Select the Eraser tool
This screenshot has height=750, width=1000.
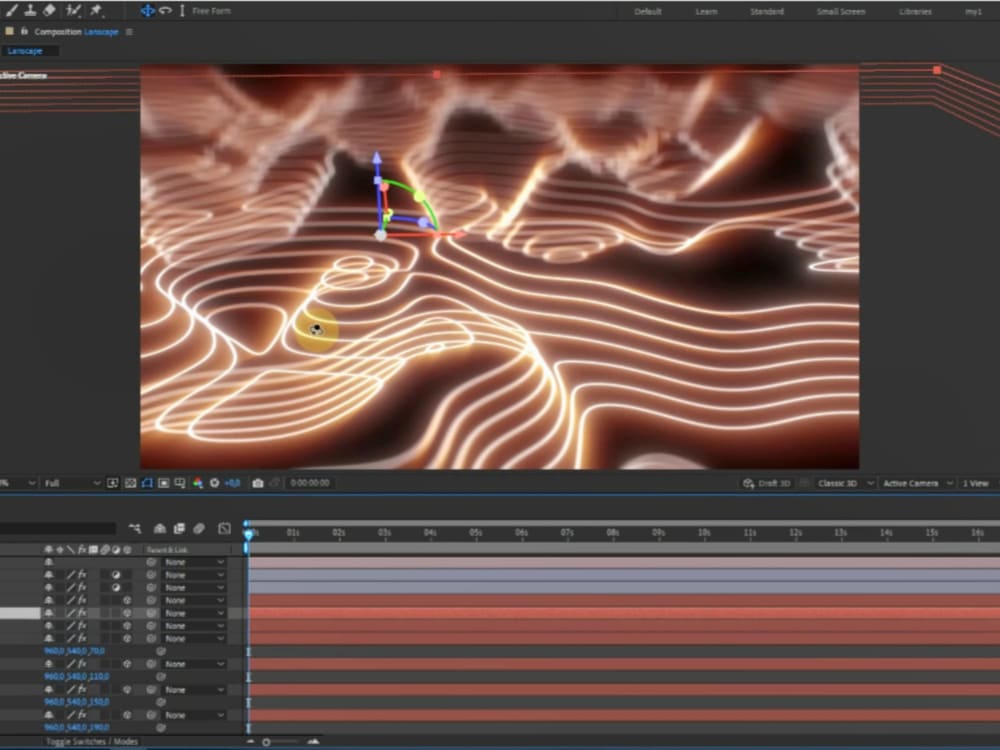point(48,10)
